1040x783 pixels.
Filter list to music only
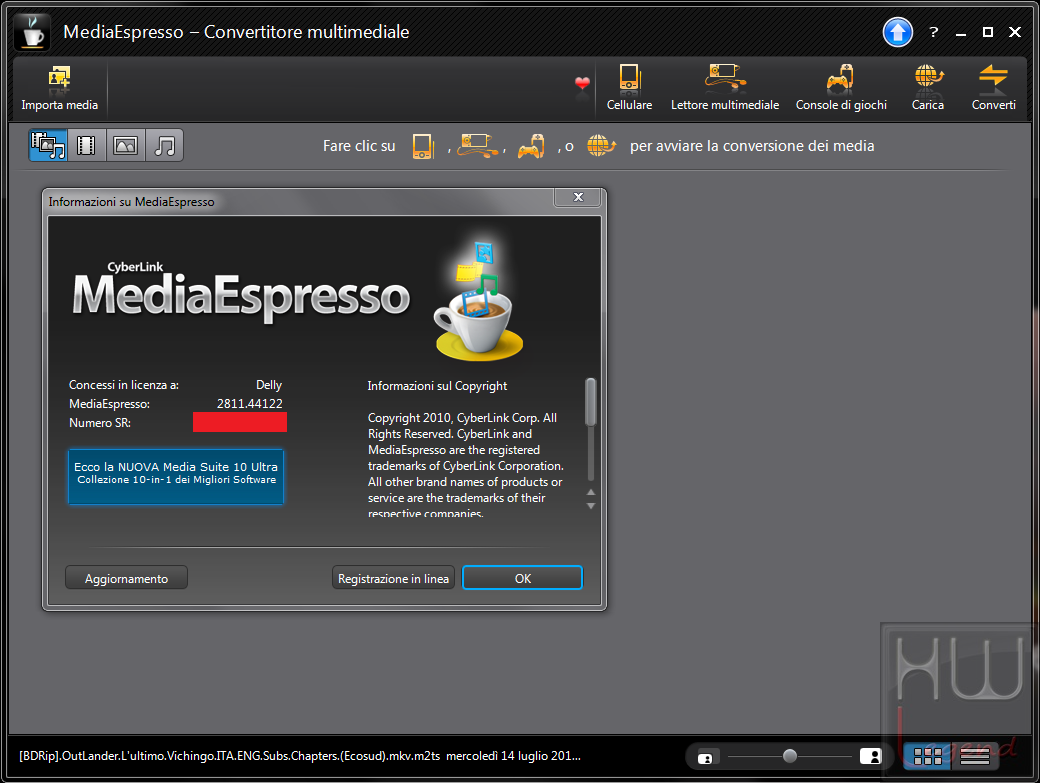click(x=164, y=145)
